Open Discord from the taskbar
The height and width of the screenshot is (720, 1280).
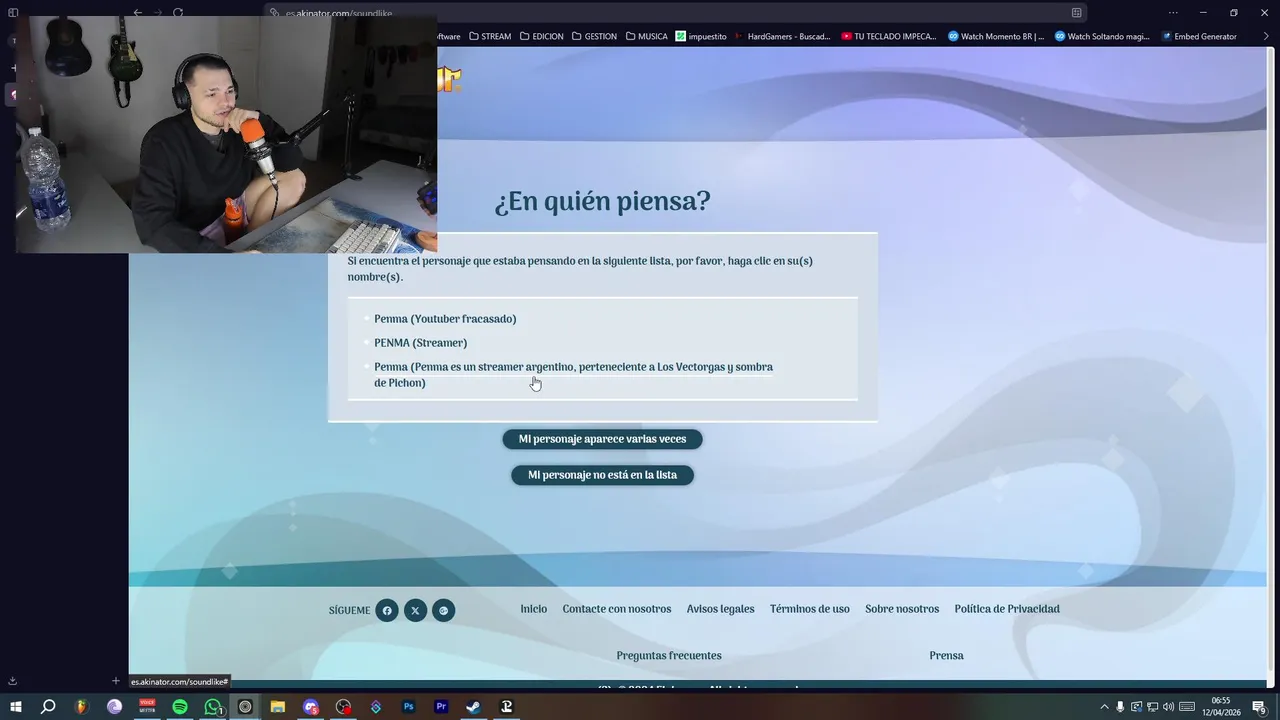point(311,707)
